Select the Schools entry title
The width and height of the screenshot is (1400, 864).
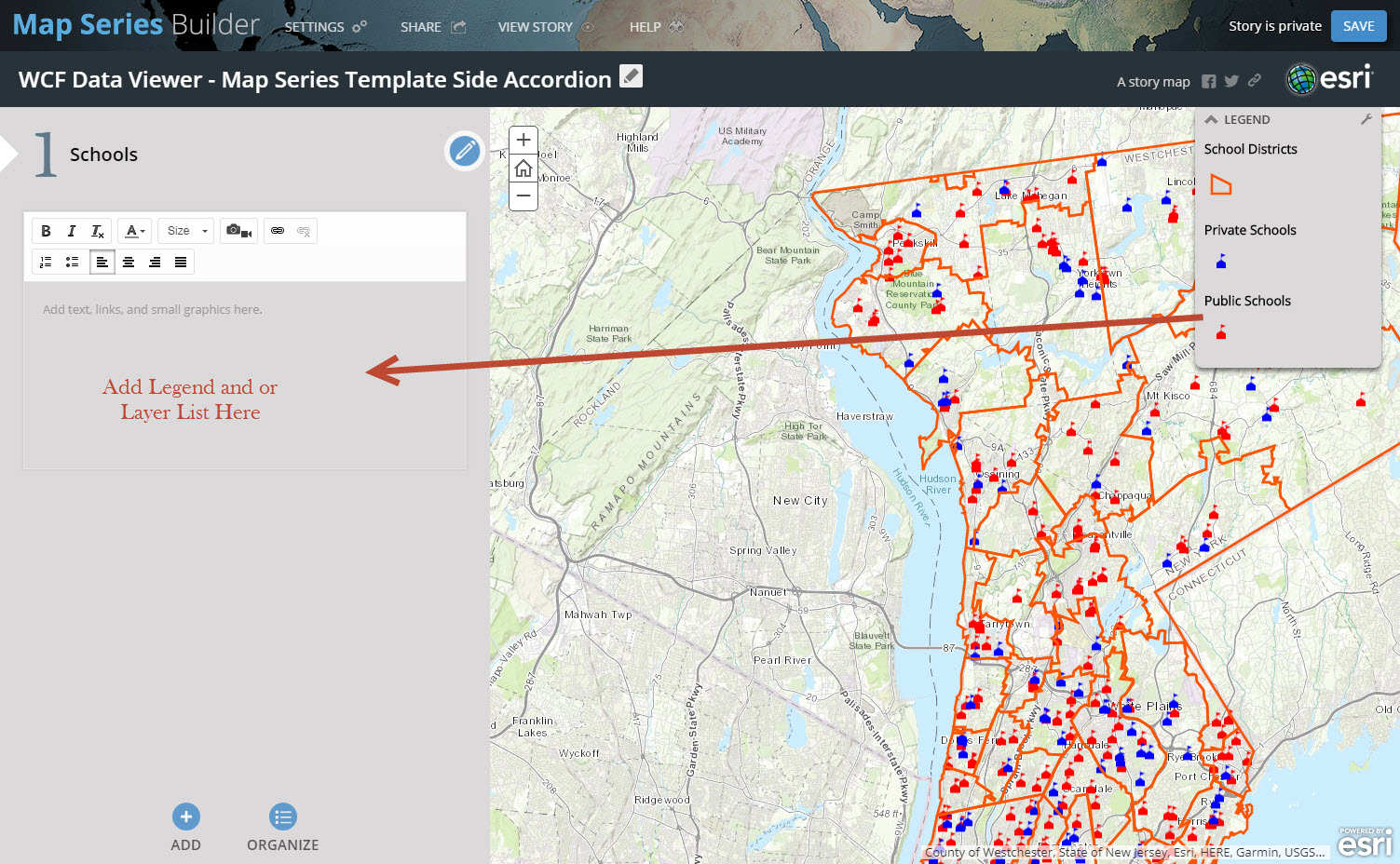(x=103, y=155)
